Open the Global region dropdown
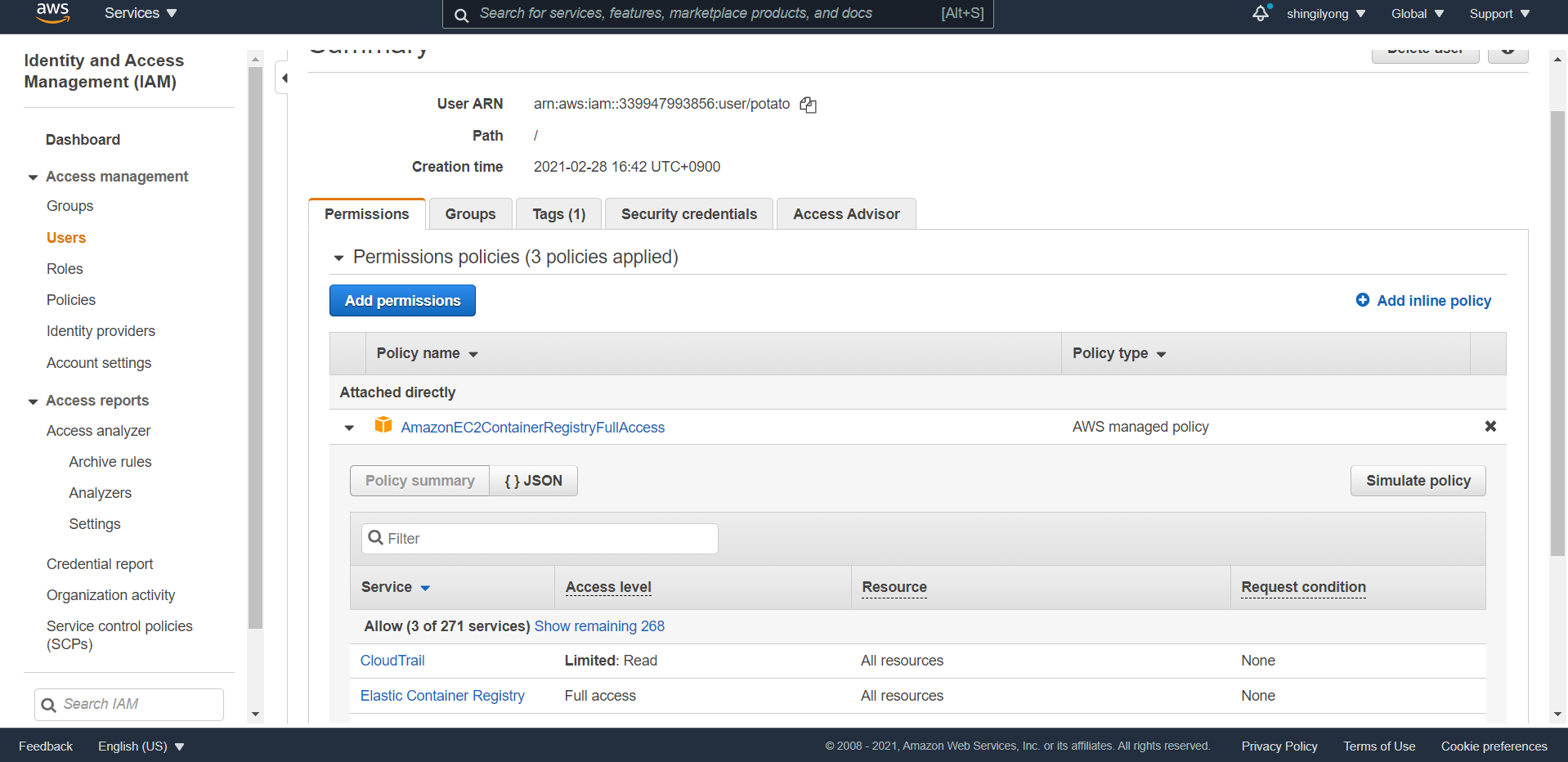Image resolution: width=1568 pixels, height=762 pixels. pos(1418,14)
